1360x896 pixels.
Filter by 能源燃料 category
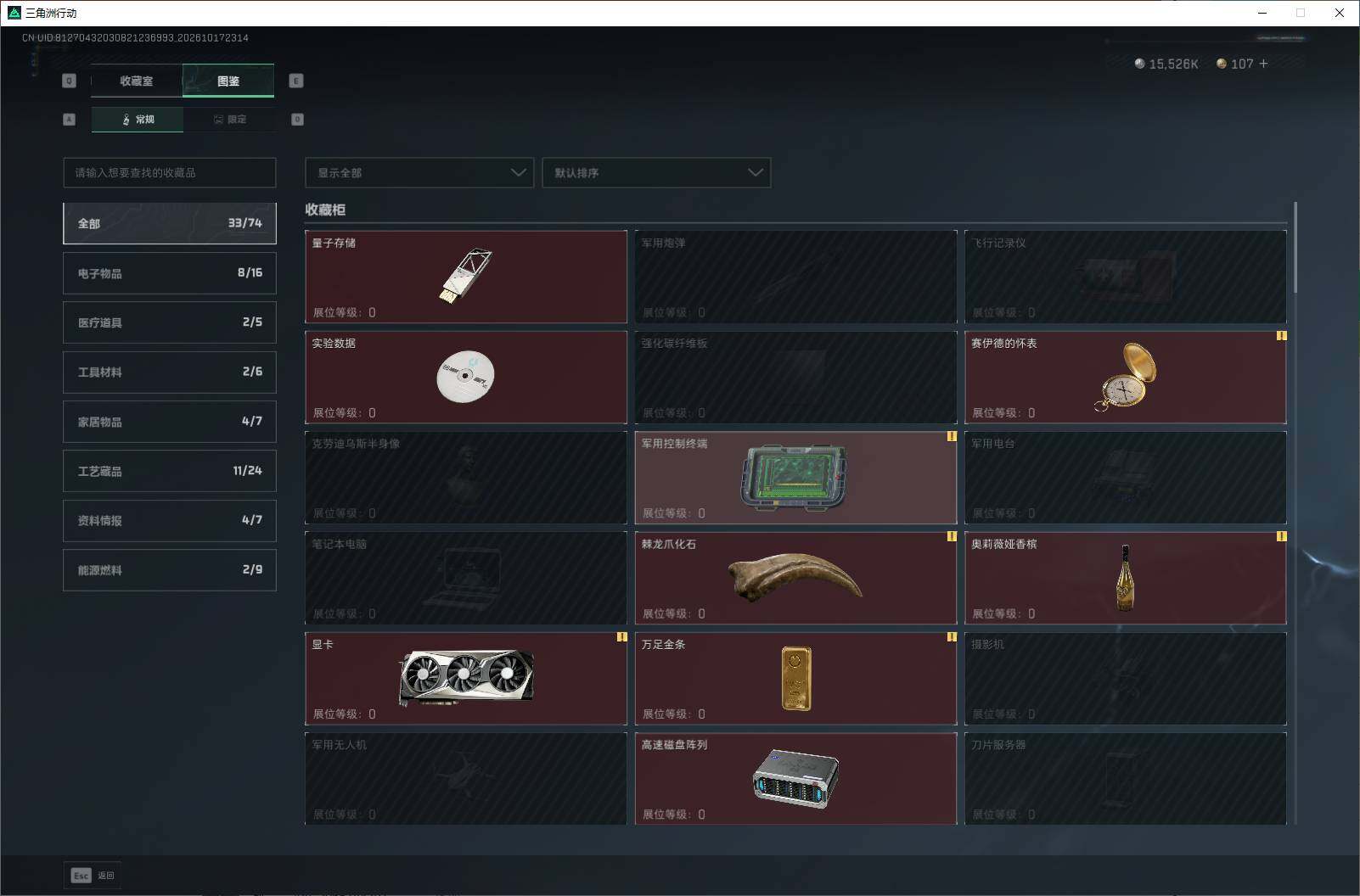click(x=170, y=570)
